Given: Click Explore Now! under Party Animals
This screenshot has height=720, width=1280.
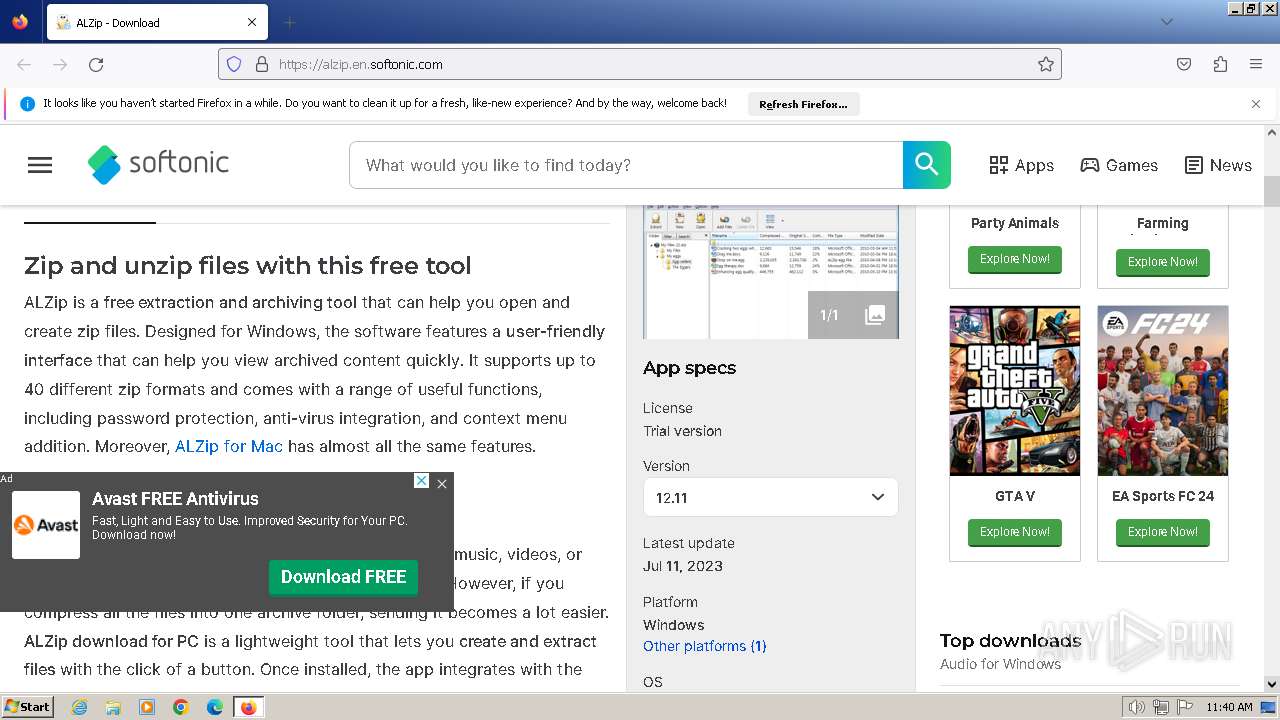Looking at the screenshot, I should coord(1014,259).
